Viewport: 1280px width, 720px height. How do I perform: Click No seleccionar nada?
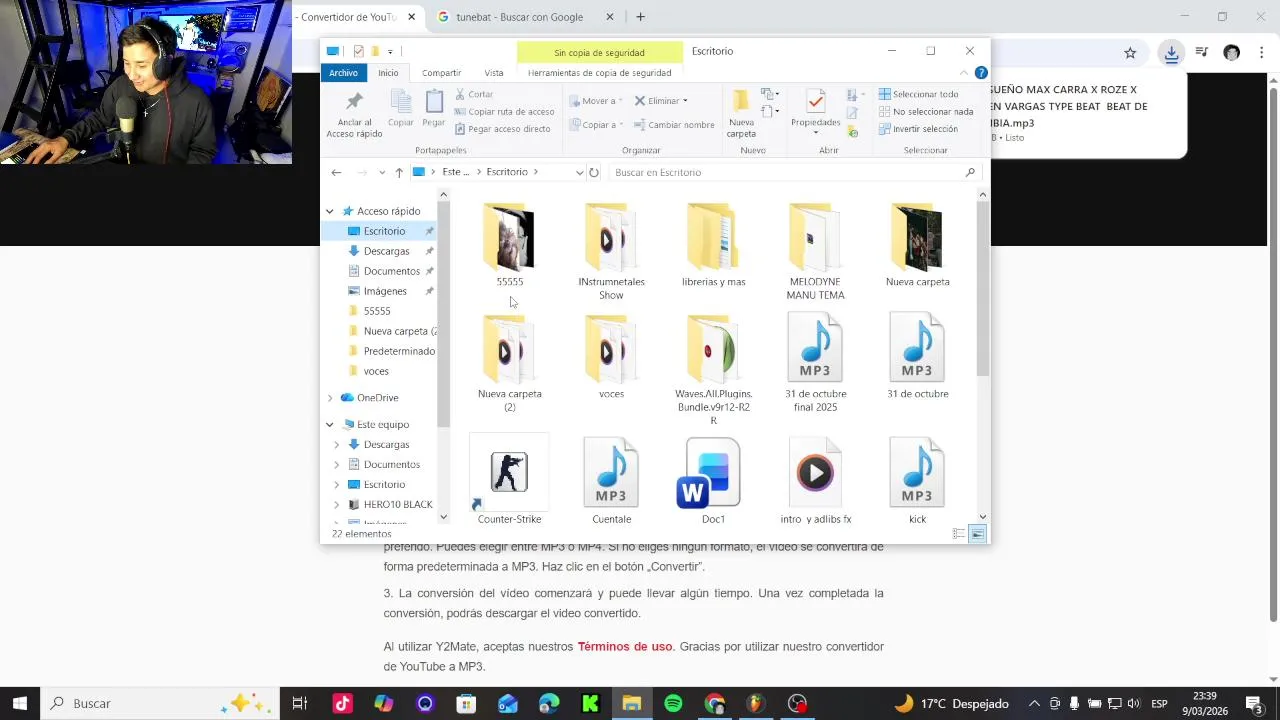(x=926, y=112)
